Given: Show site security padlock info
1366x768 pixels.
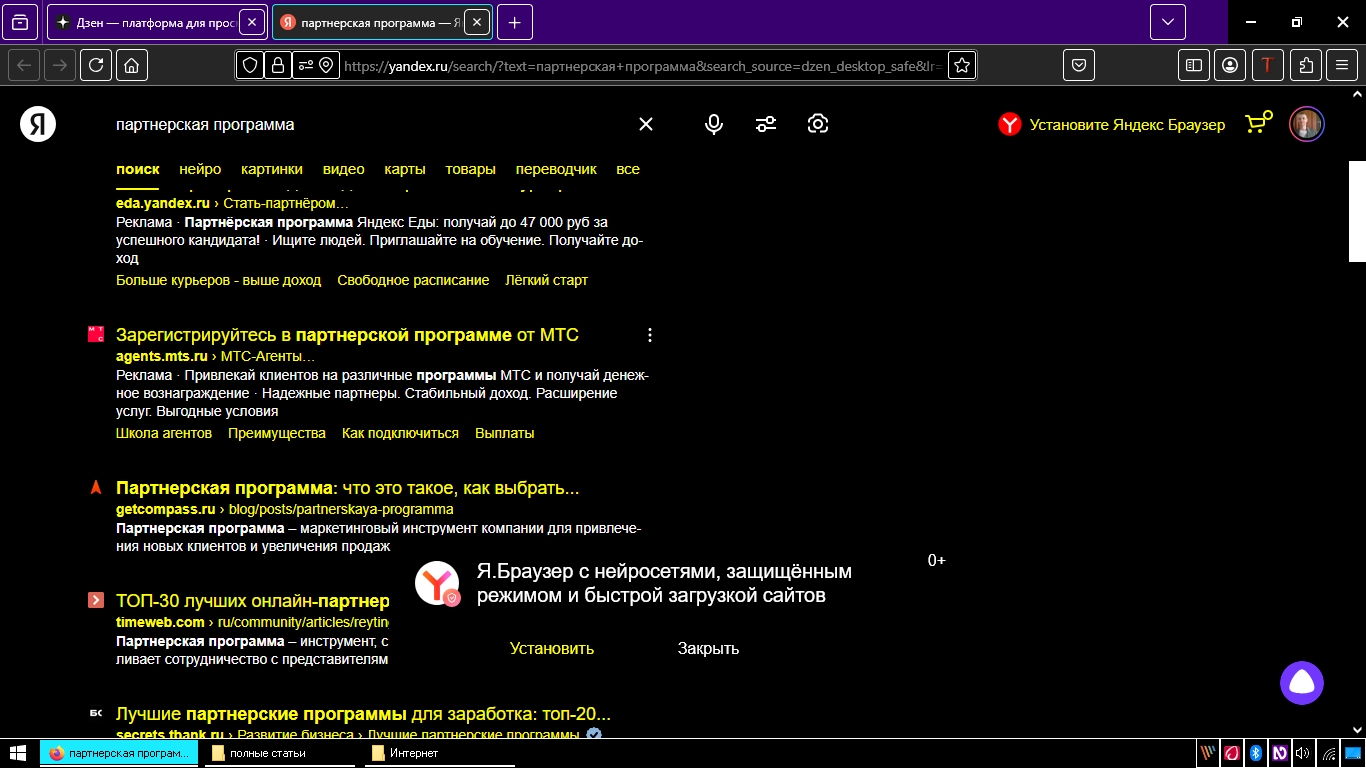Looking at the screenshot, I should [x=277, y=66].
